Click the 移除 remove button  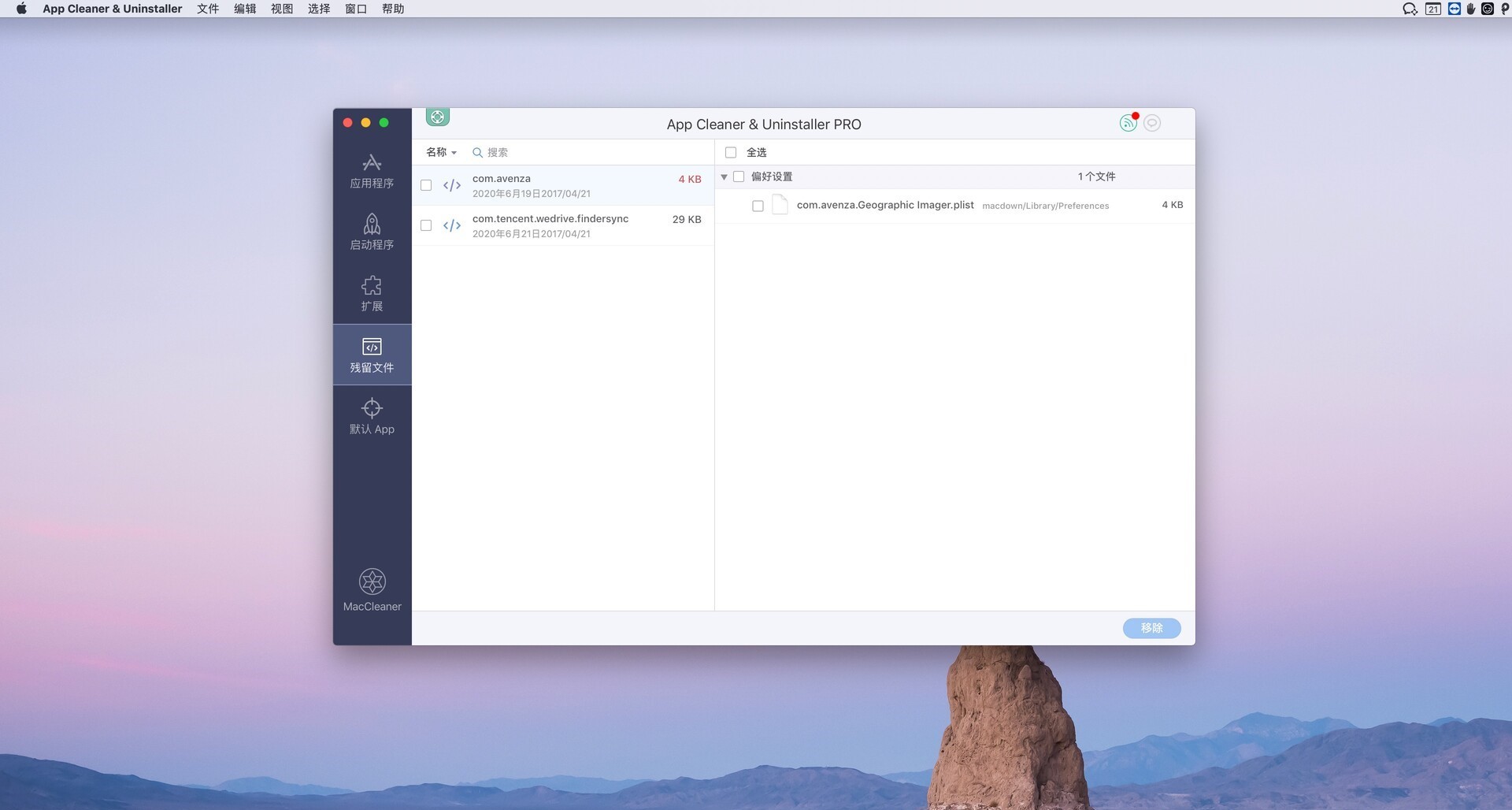point(1151,628)
